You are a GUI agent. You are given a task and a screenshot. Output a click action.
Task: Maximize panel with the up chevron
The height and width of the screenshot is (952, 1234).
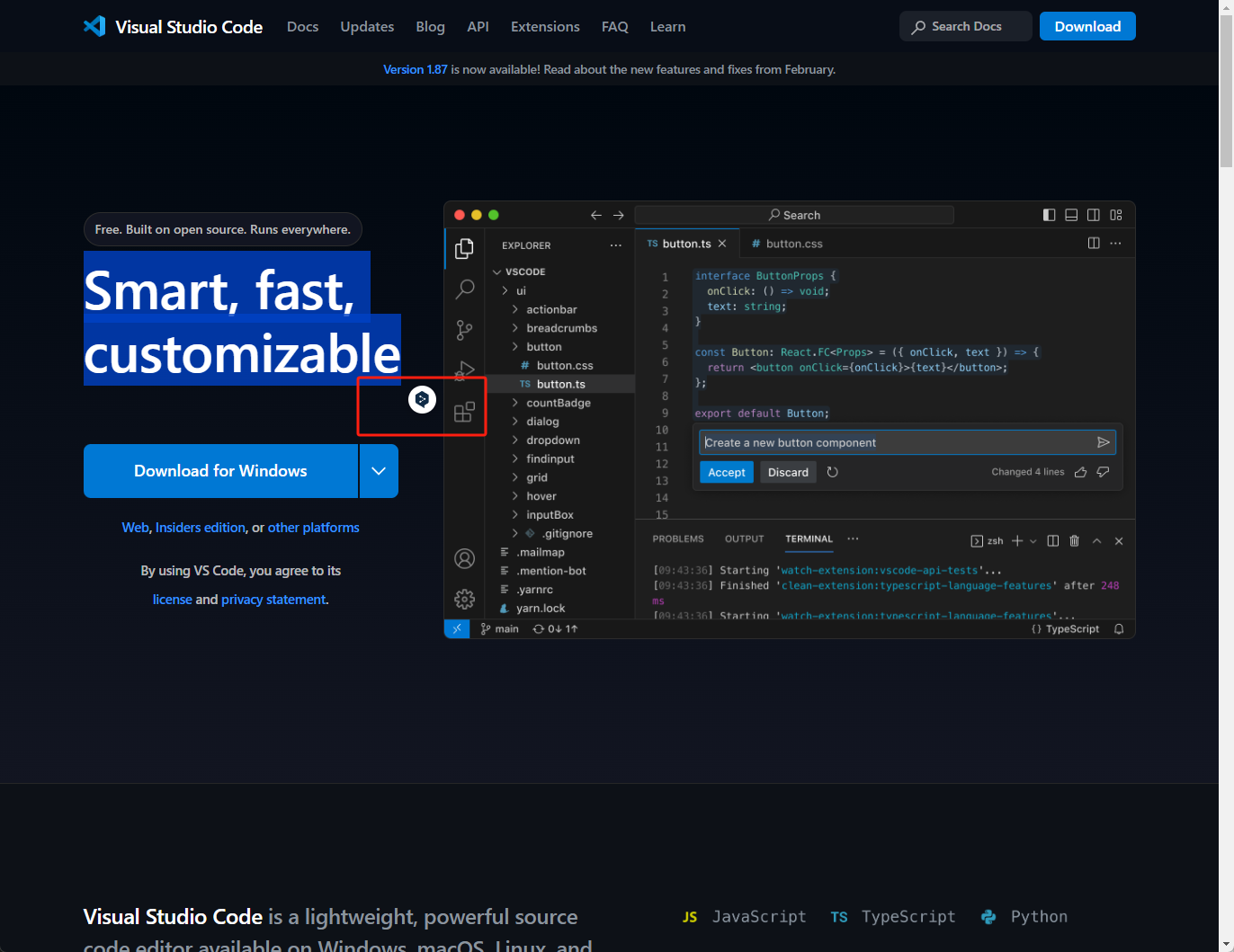coord(1096,540)
